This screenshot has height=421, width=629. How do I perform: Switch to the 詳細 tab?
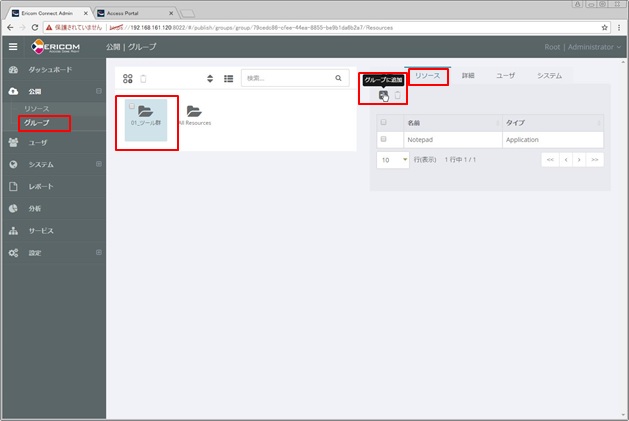tap(468, 76)
